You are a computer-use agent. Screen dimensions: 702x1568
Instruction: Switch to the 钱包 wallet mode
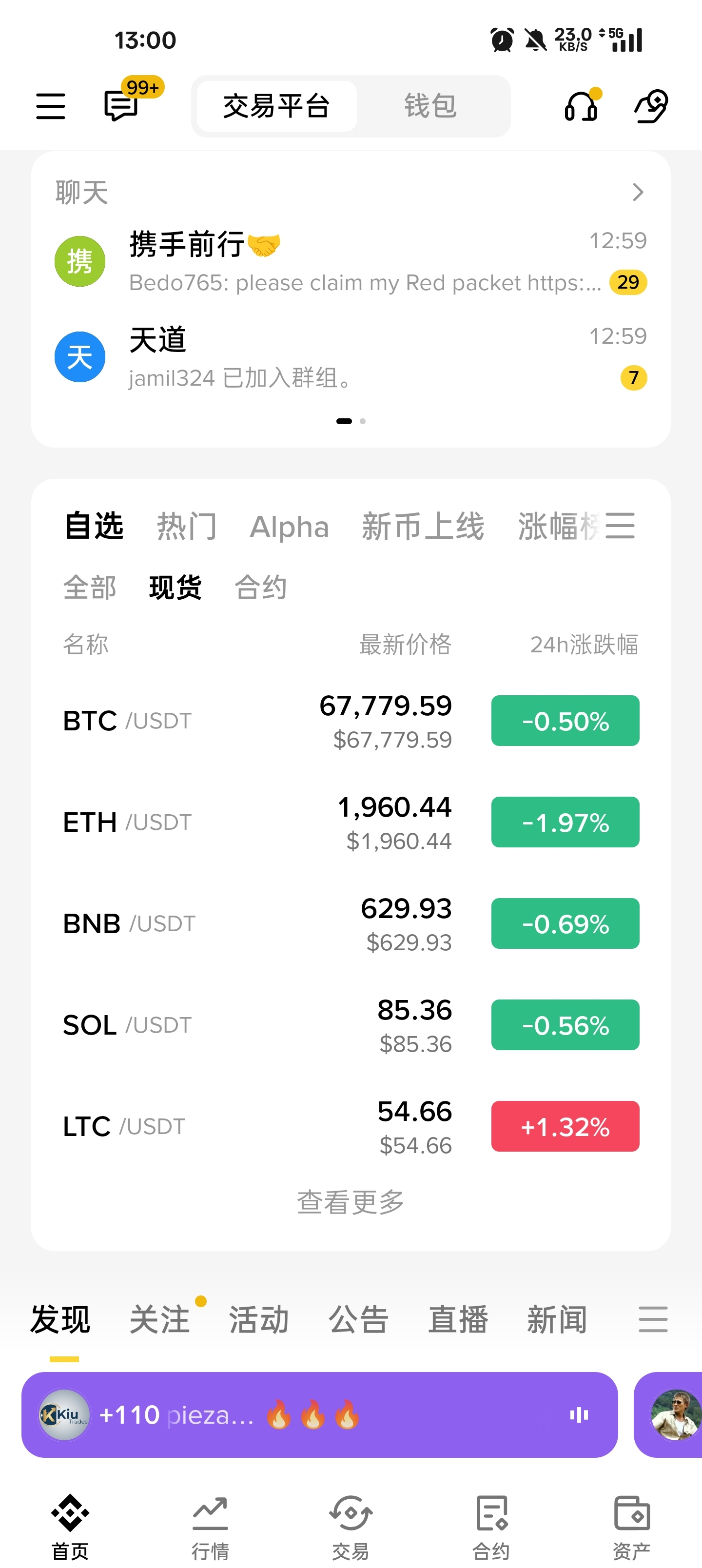pos(430,106)
